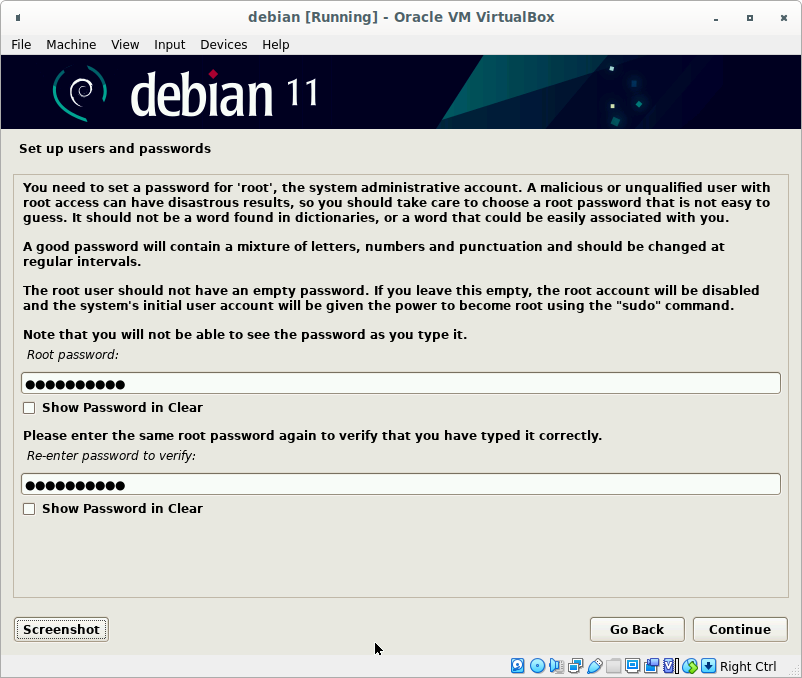Click the Re-enter password to verify field

pyautogui.click(x=400, y=485)
